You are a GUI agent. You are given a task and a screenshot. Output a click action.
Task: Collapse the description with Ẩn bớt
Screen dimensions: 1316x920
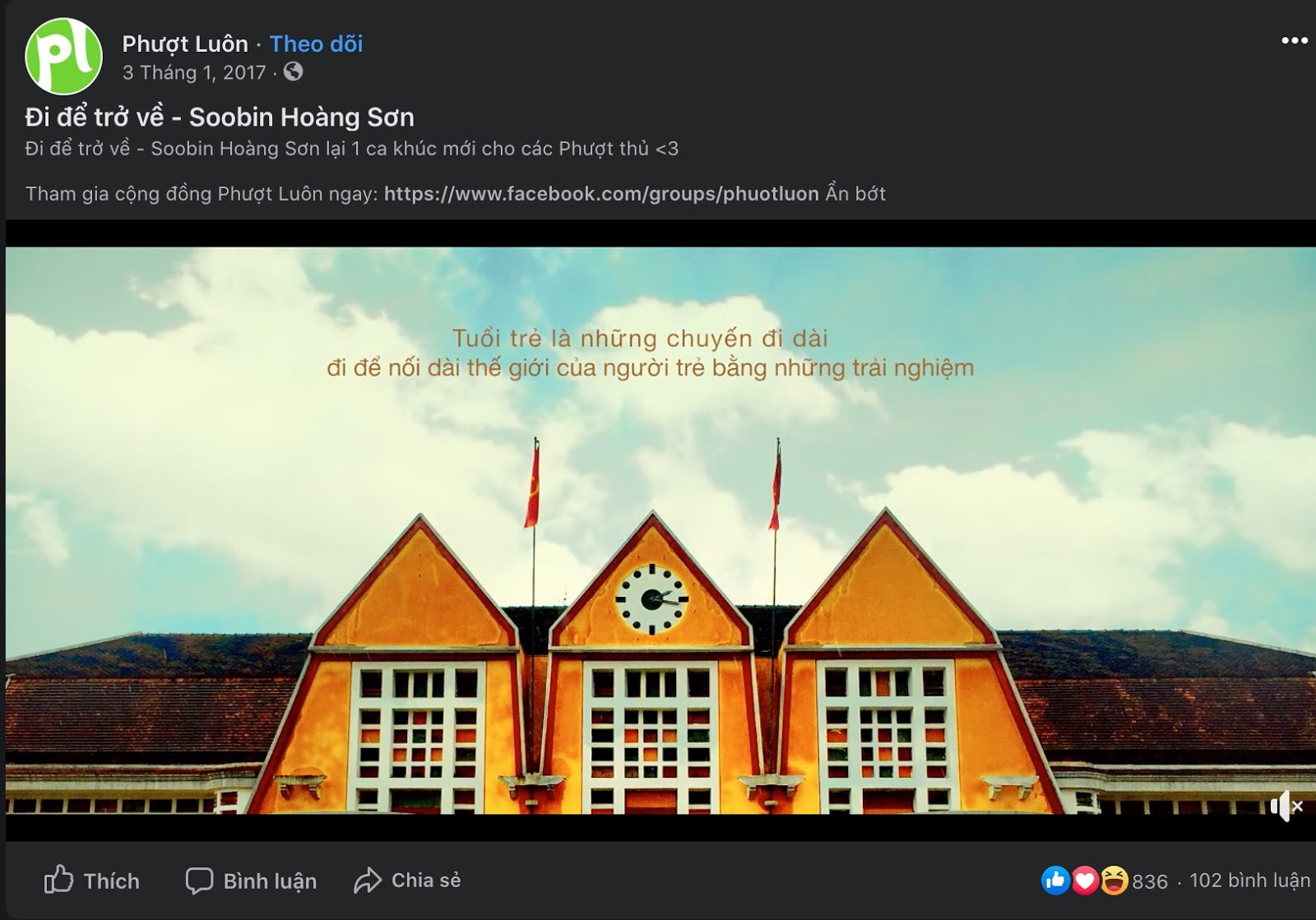[855, 194]
